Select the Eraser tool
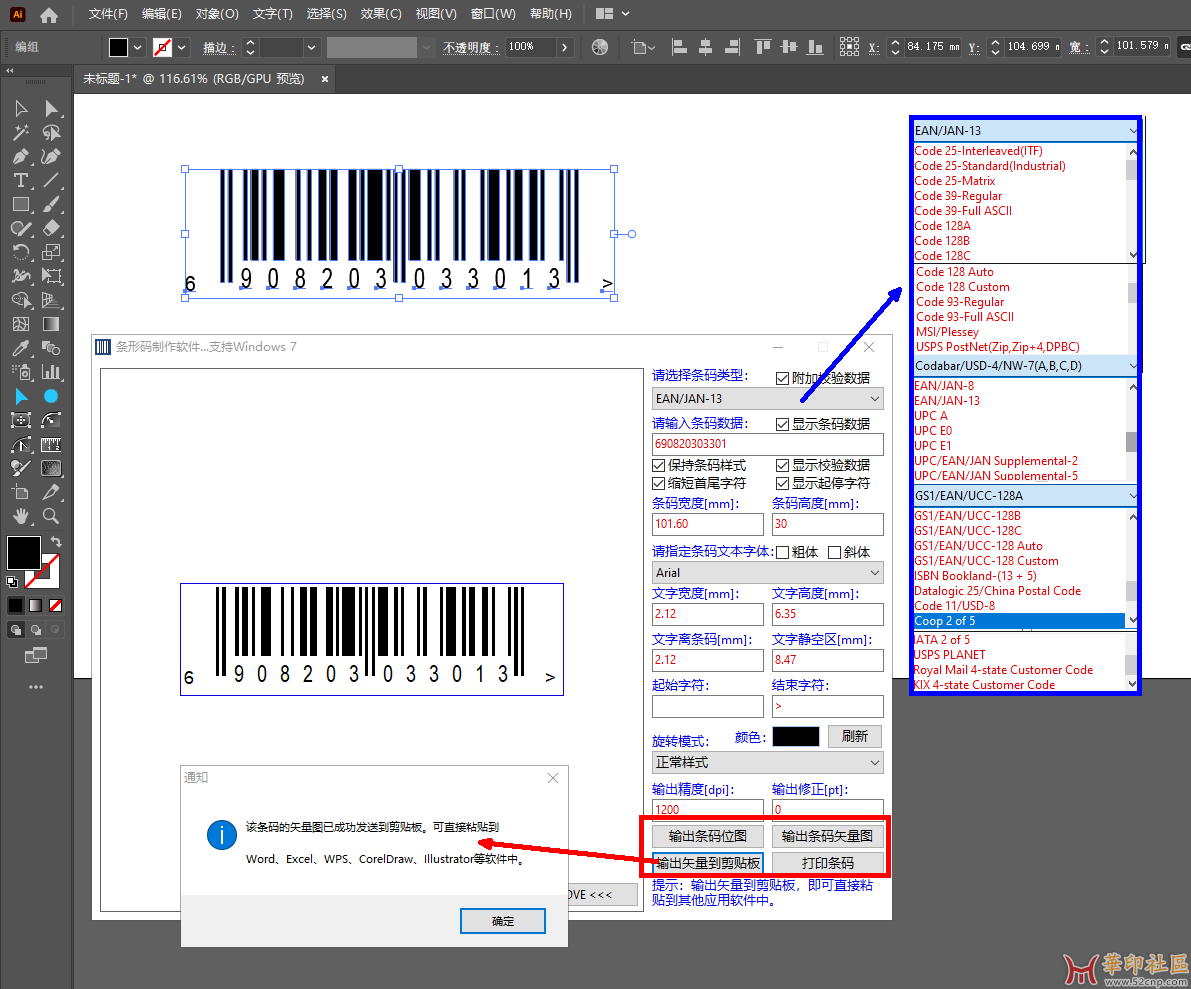The image size is (1191, 989). 51,228
